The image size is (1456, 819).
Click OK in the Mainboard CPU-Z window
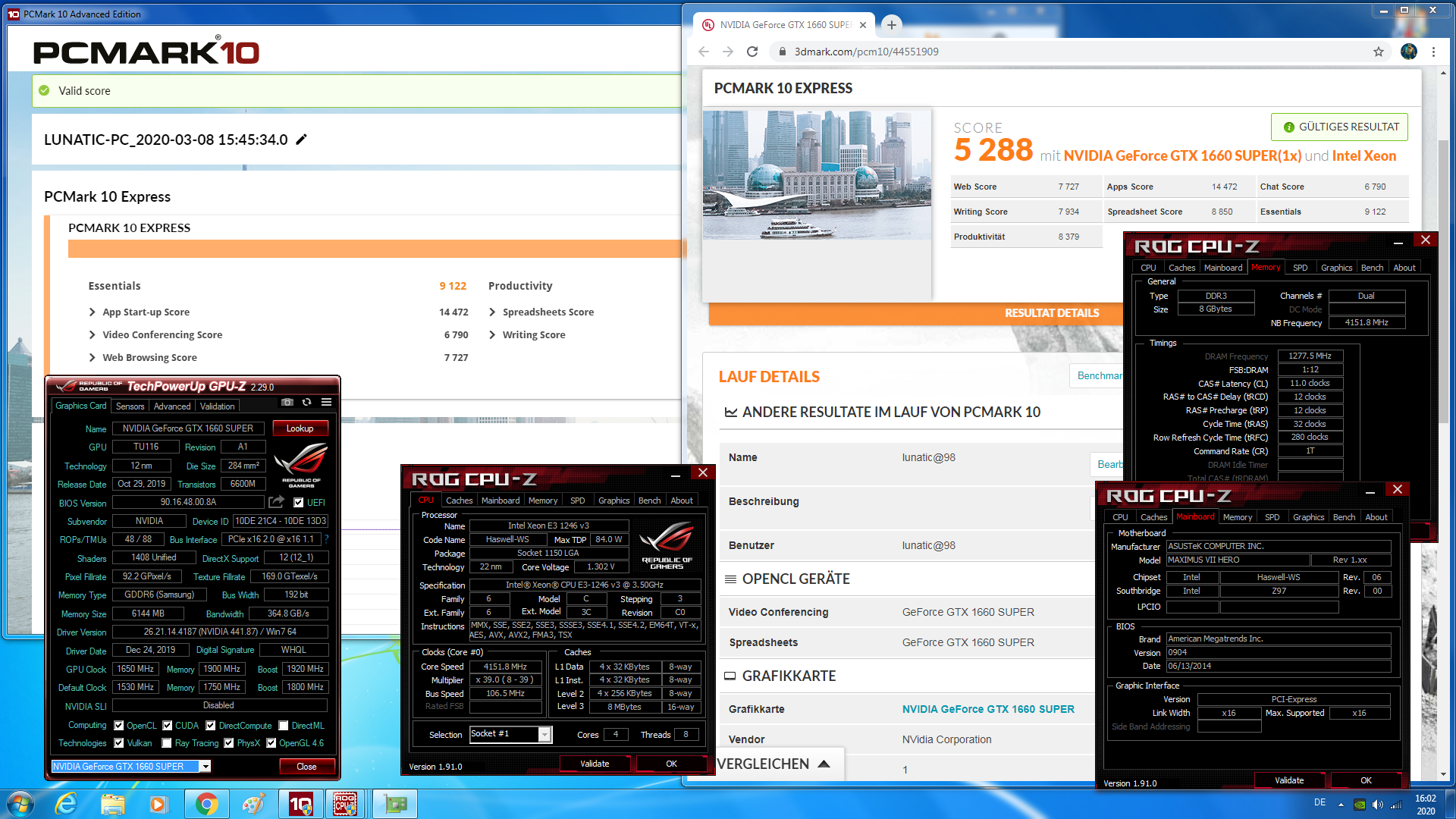1366,780
